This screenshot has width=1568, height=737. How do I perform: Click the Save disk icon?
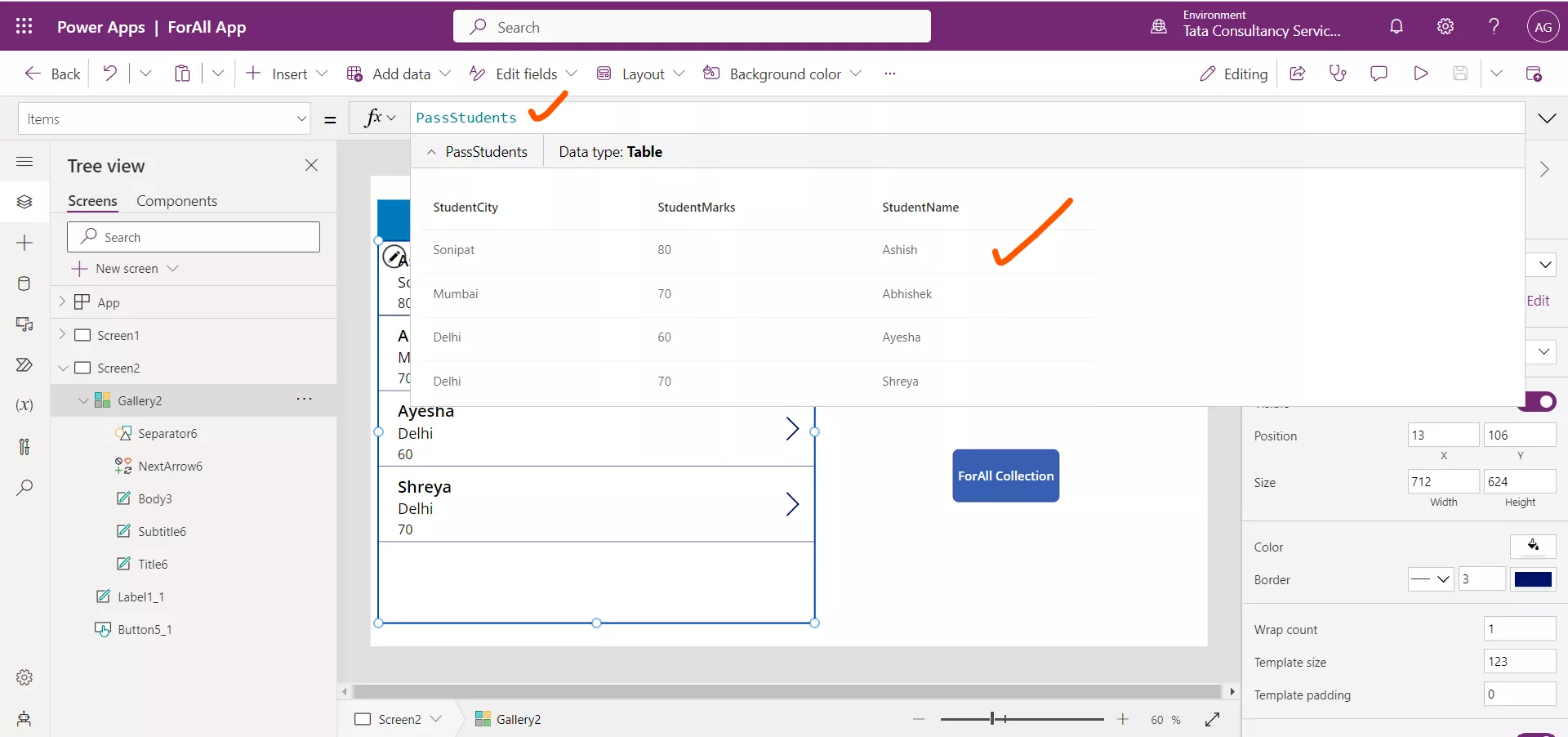(1460, 74)
